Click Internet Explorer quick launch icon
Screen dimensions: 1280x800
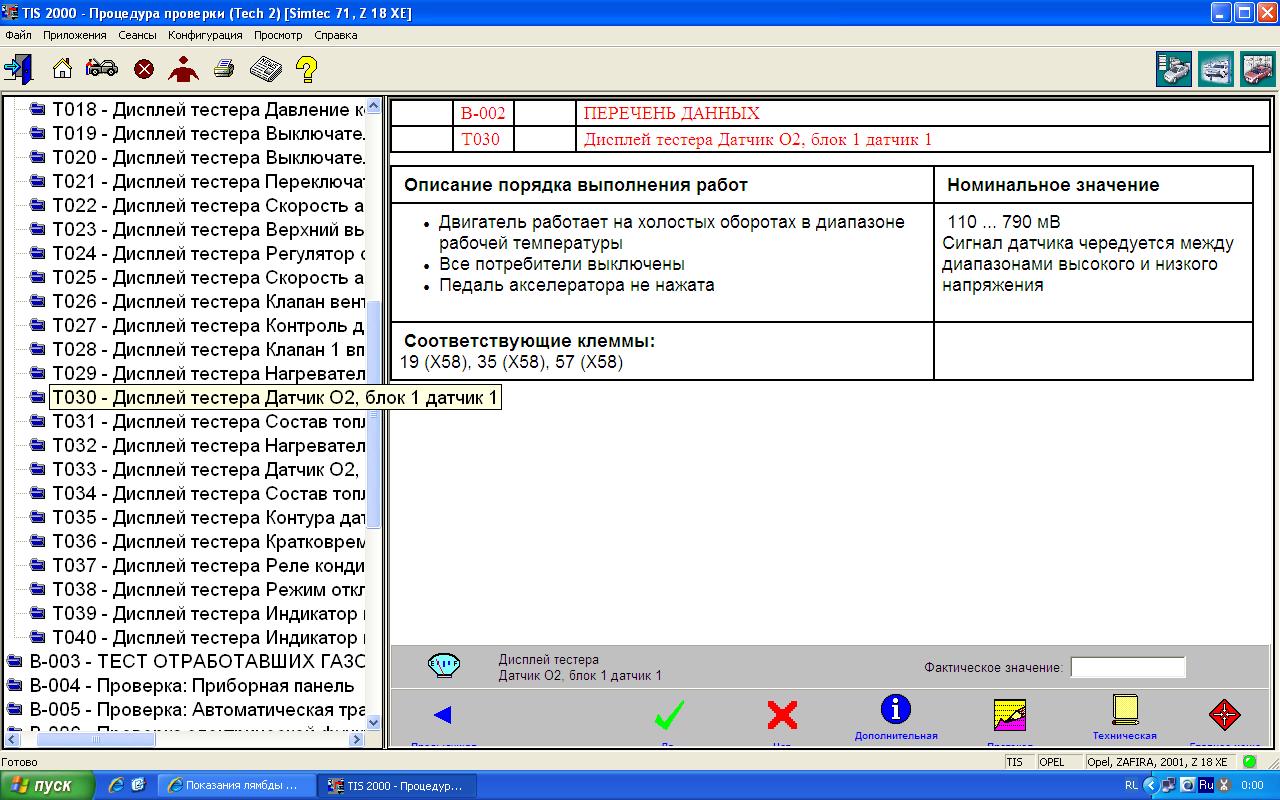(x=116, y=785)
